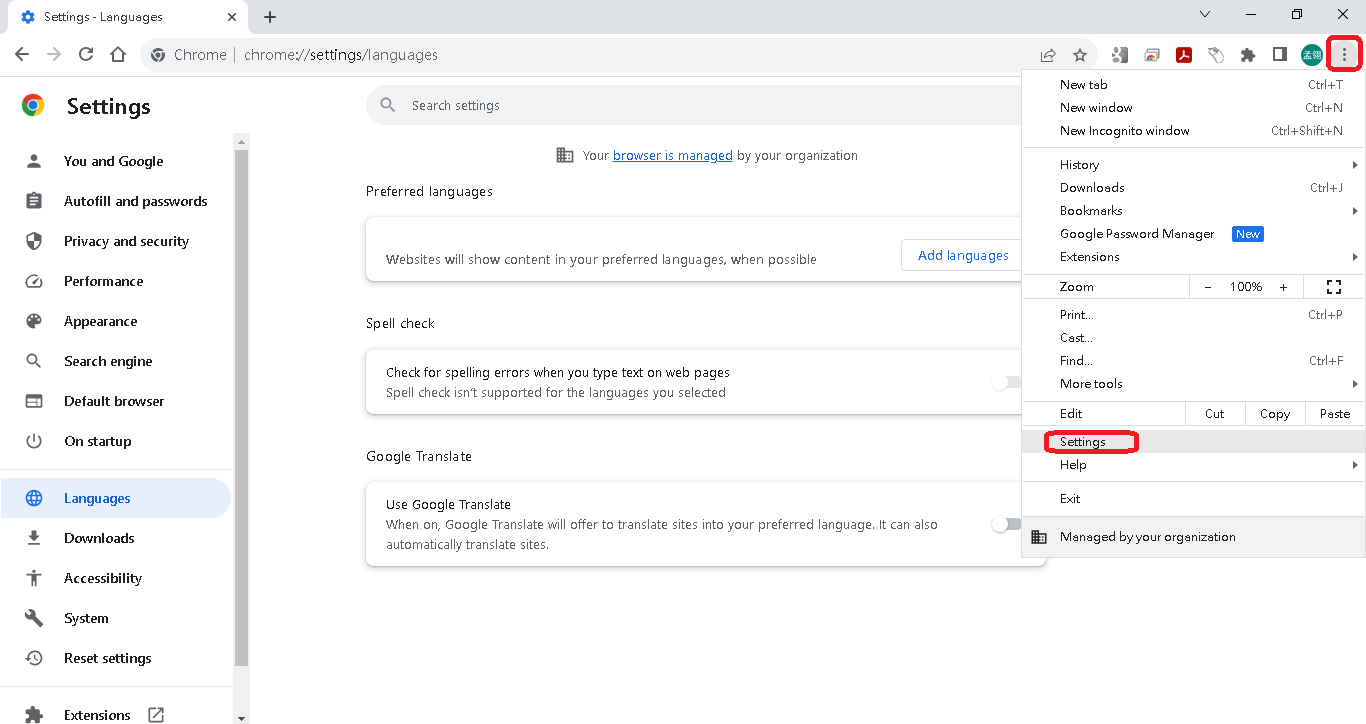Decrease zoom with the minus button
The image size is (1366, 724).
click(1208, 287)
